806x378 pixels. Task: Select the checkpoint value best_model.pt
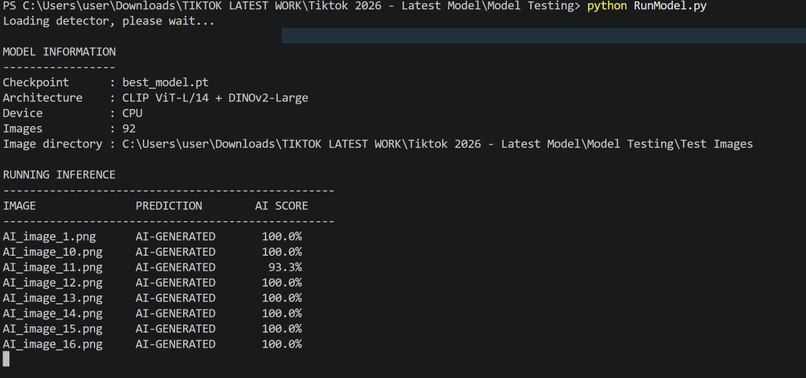pyautogui.click(x=165, y=83)
